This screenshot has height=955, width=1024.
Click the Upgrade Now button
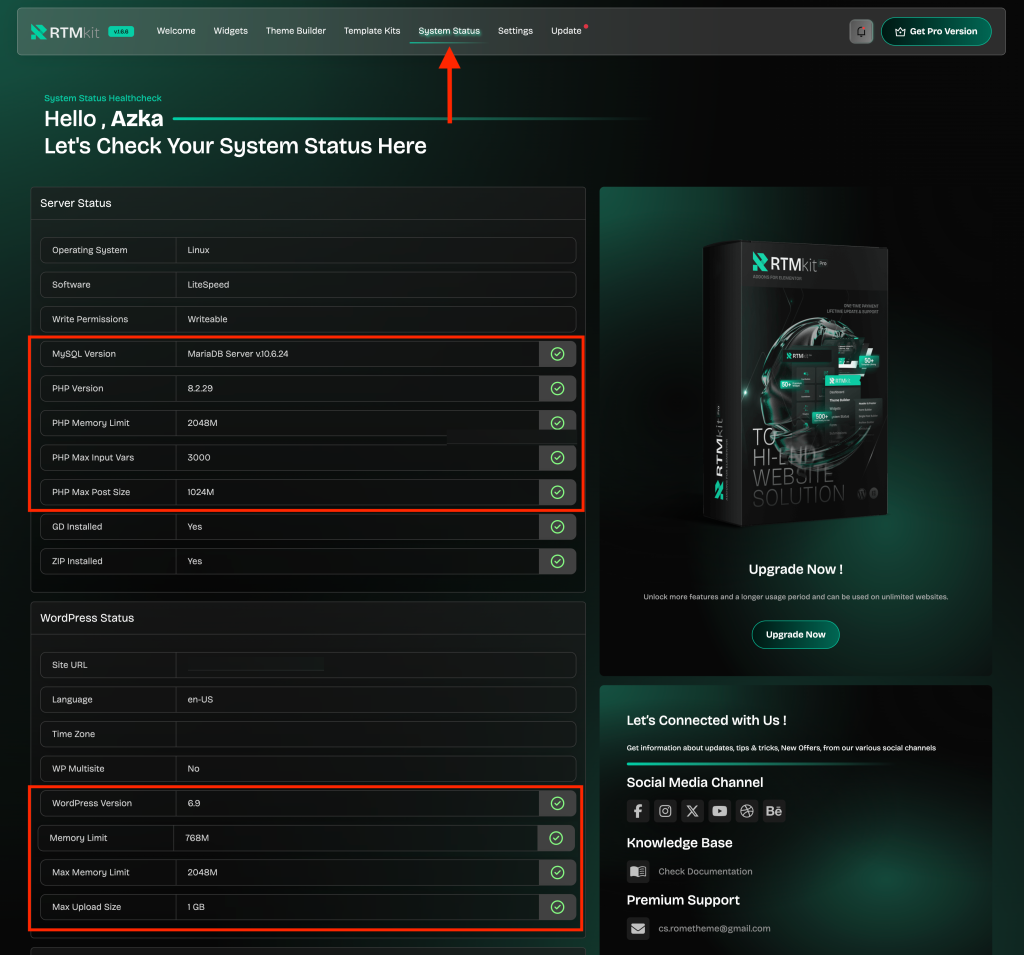[x=795, y=634]
